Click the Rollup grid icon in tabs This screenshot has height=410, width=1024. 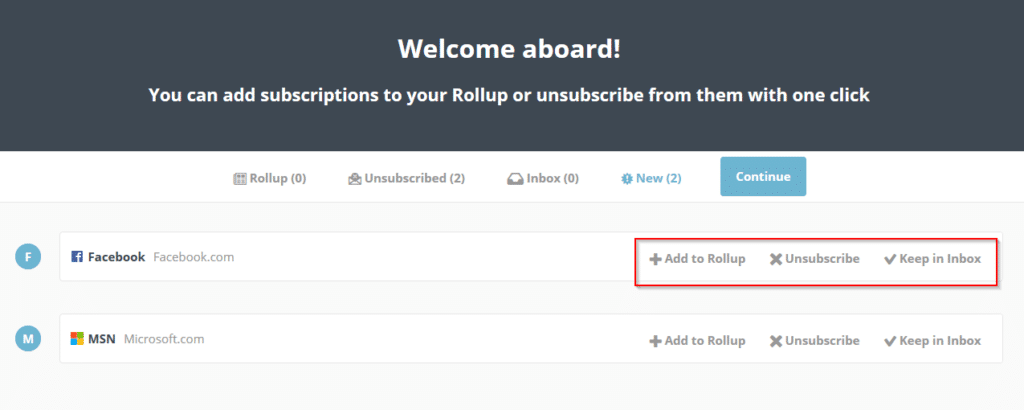pyautogui.click(x=240, y=178)
